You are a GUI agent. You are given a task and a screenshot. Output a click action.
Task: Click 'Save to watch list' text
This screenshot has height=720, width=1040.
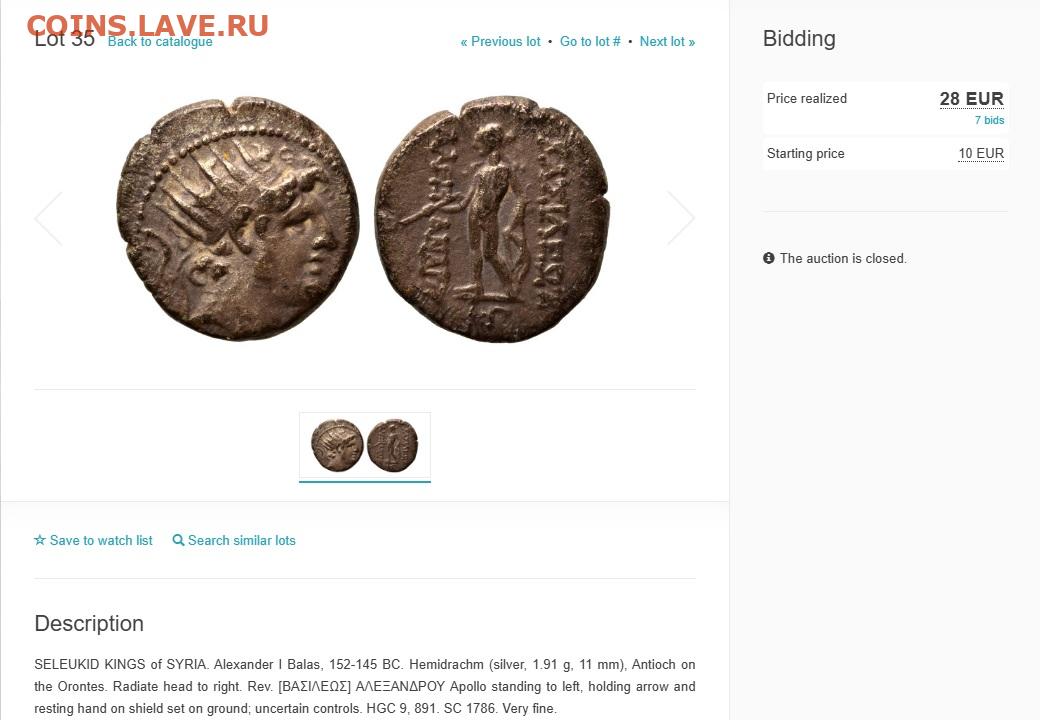click(101, 540)
